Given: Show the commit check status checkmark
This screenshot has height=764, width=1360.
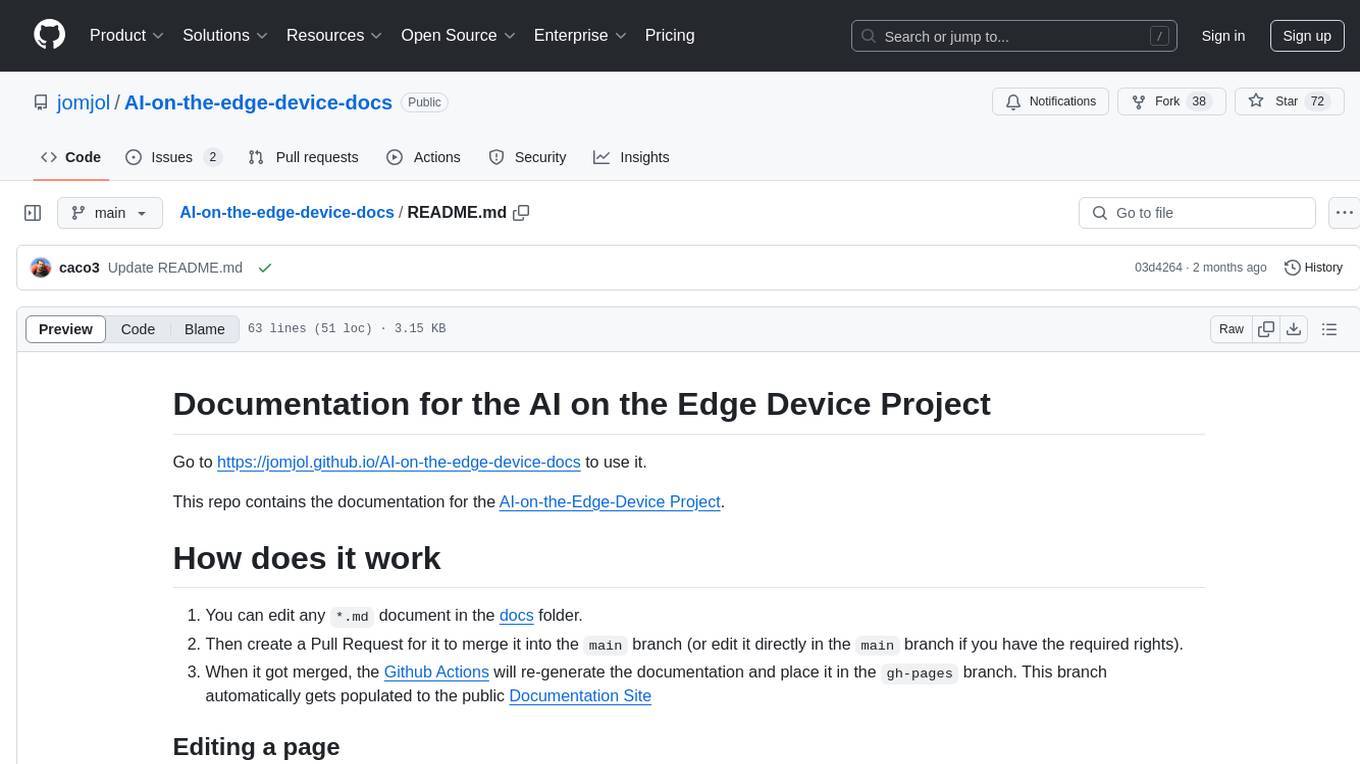Looking at the screenshot, I should [265, 268].
